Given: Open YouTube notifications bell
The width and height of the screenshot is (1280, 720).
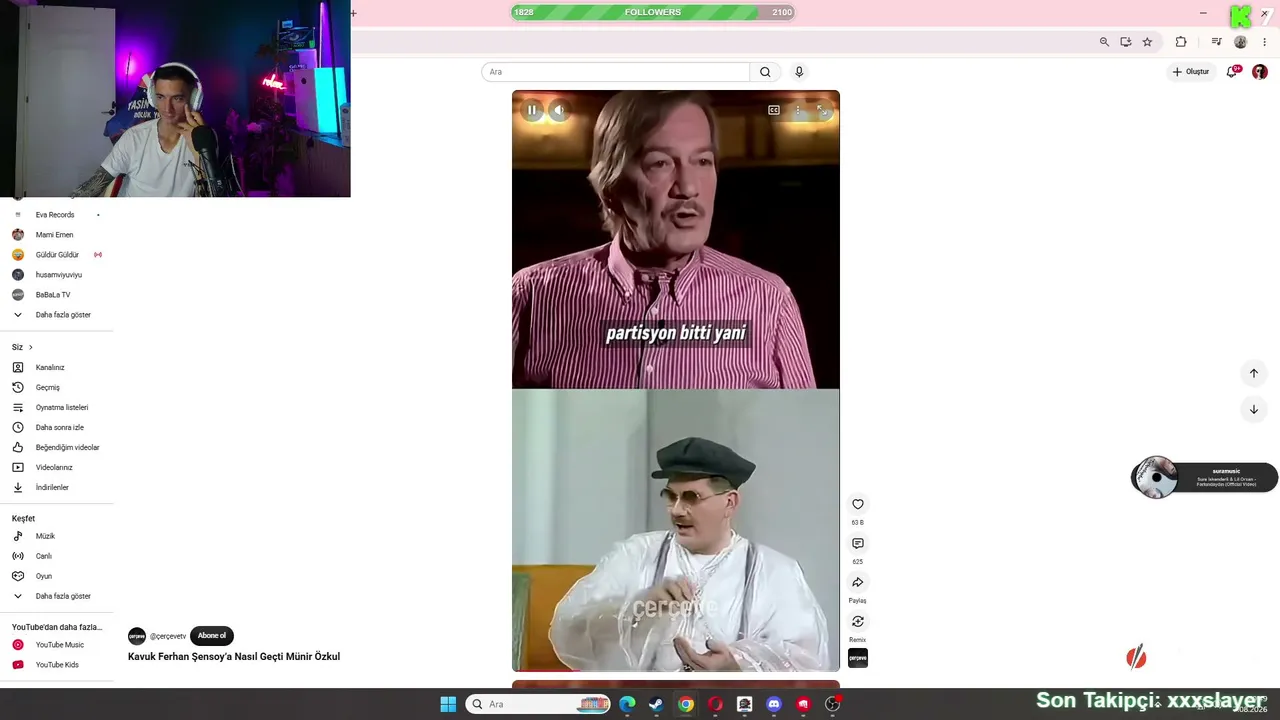Looking at the screenshot, I should tap(1232, 72).
